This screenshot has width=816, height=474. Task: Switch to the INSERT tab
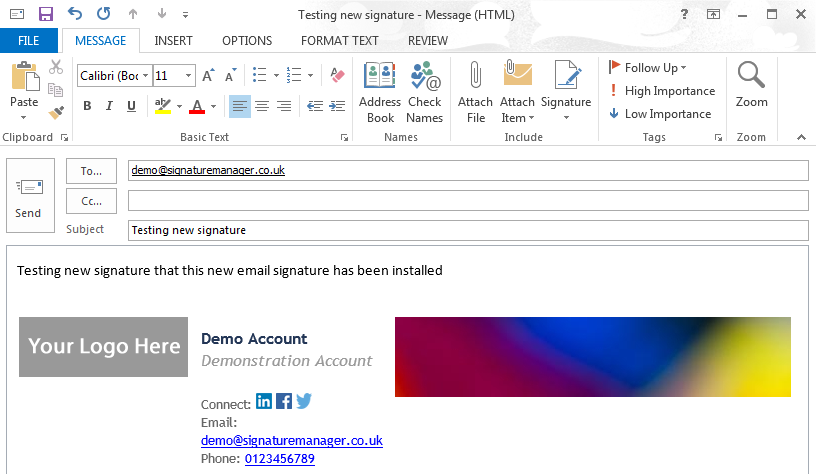tap(174, 41)
